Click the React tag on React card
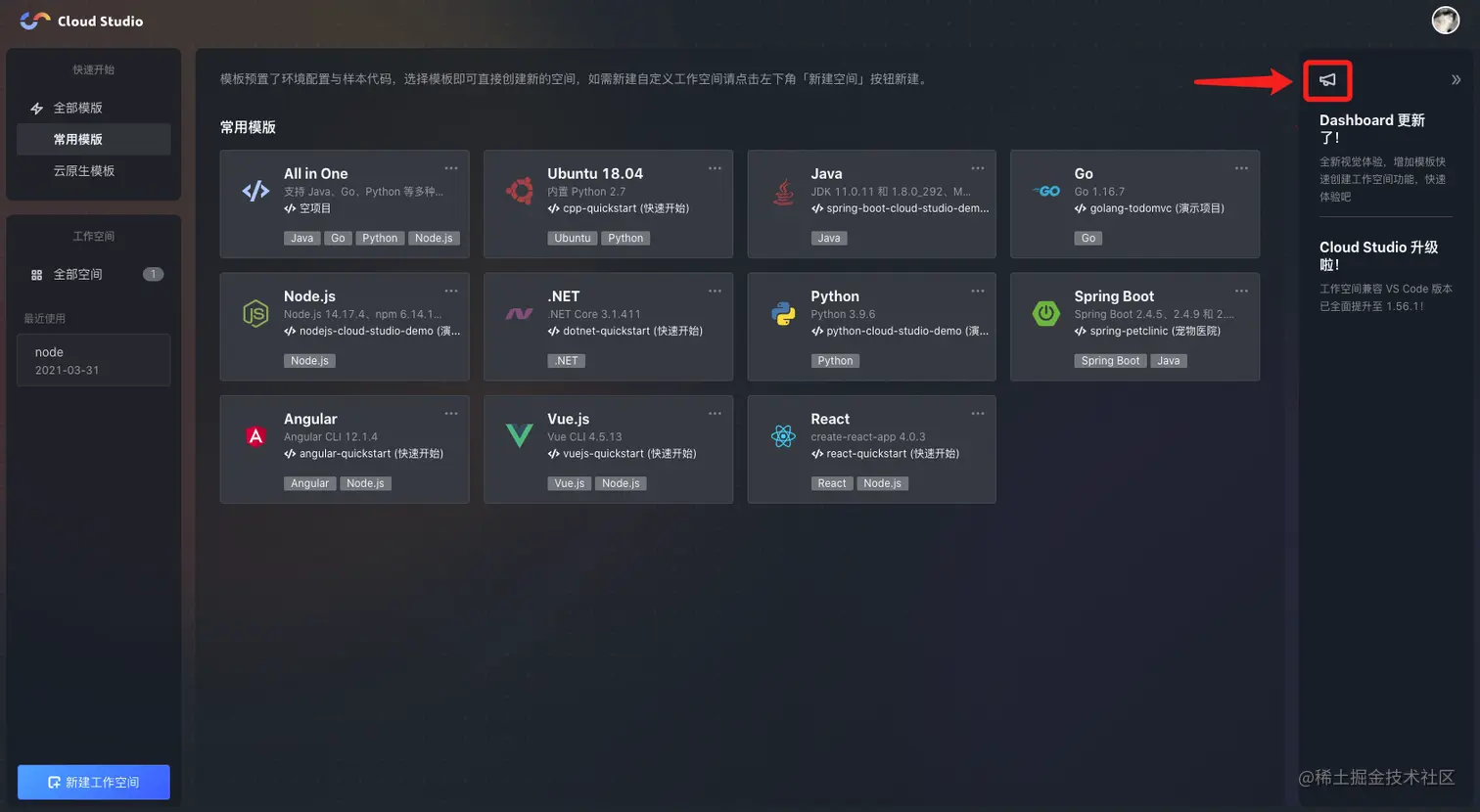The height and width of the screenshot is (812, 1480). 832,483
